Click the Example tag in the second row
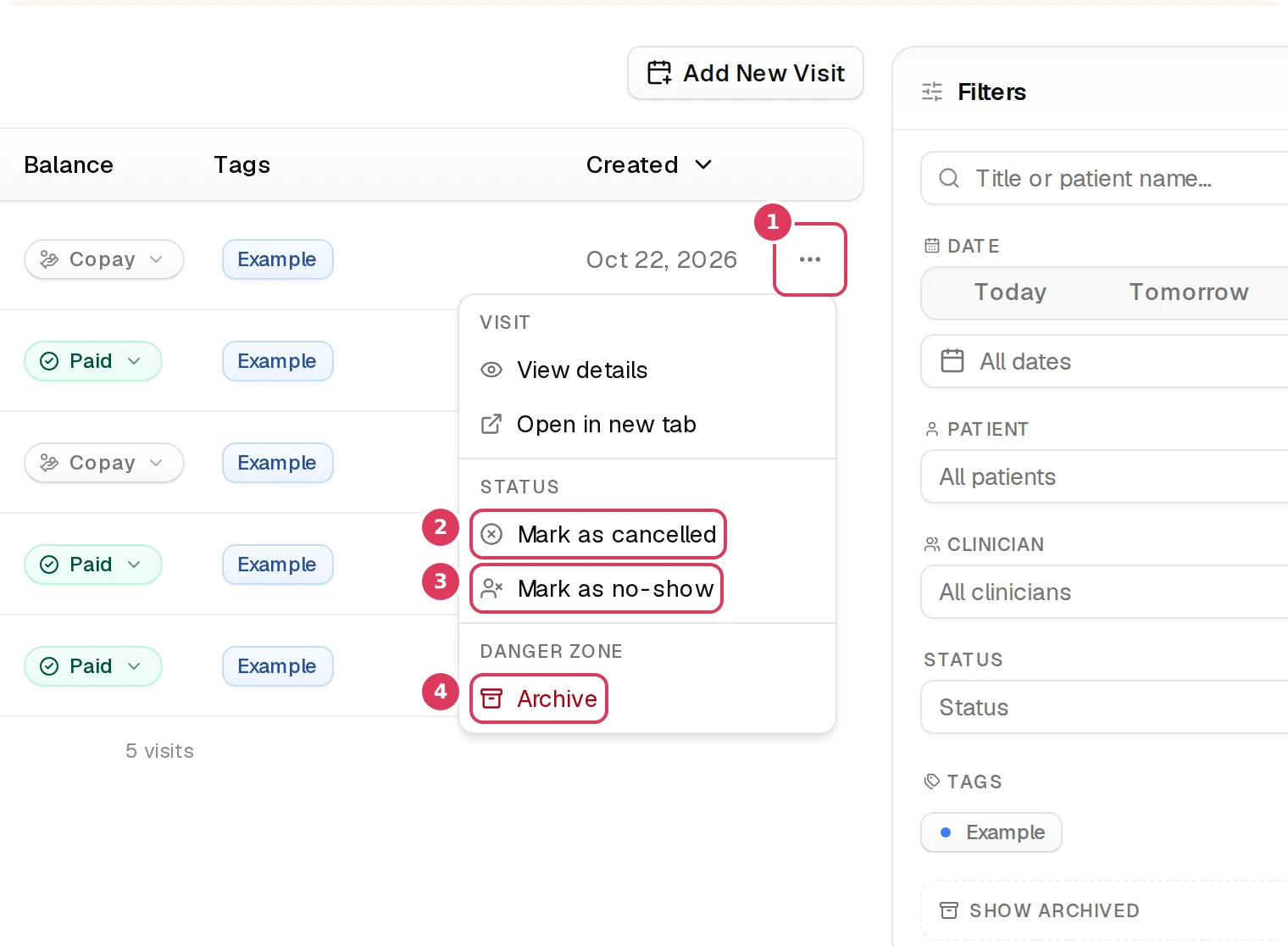Viewport: 1288px width, 946px height. click(x=278, y=361)
